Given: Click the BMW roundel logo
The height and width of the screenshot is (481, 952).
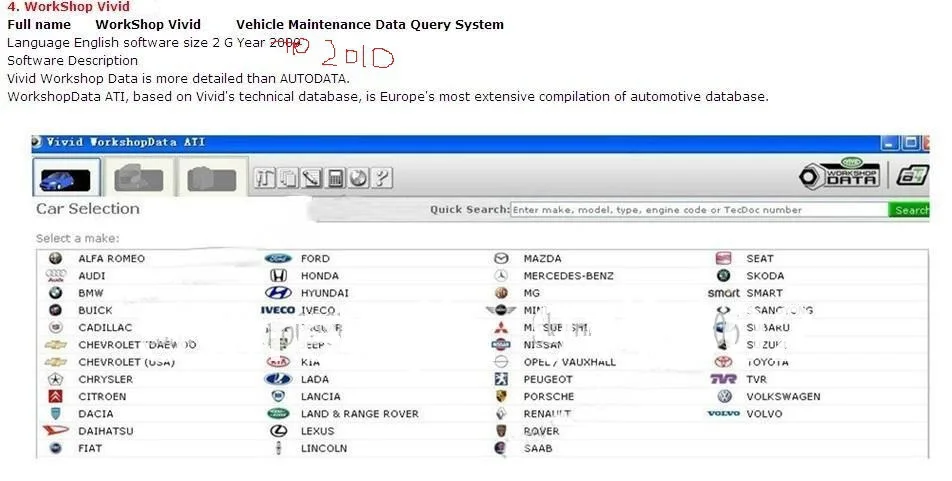Looking at the screenshot, I should (x=56, y=293).
